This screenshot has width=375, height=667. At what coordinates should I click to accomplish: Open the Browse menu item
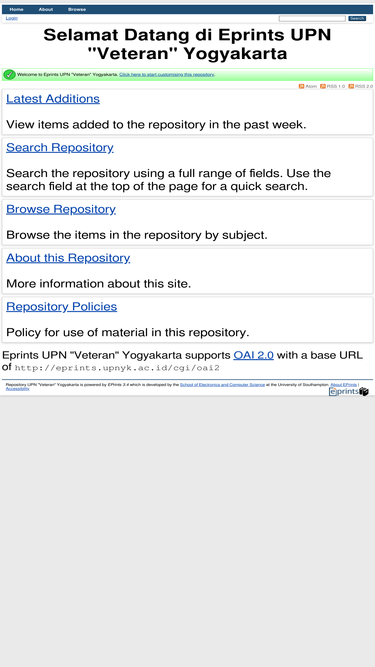77,9
